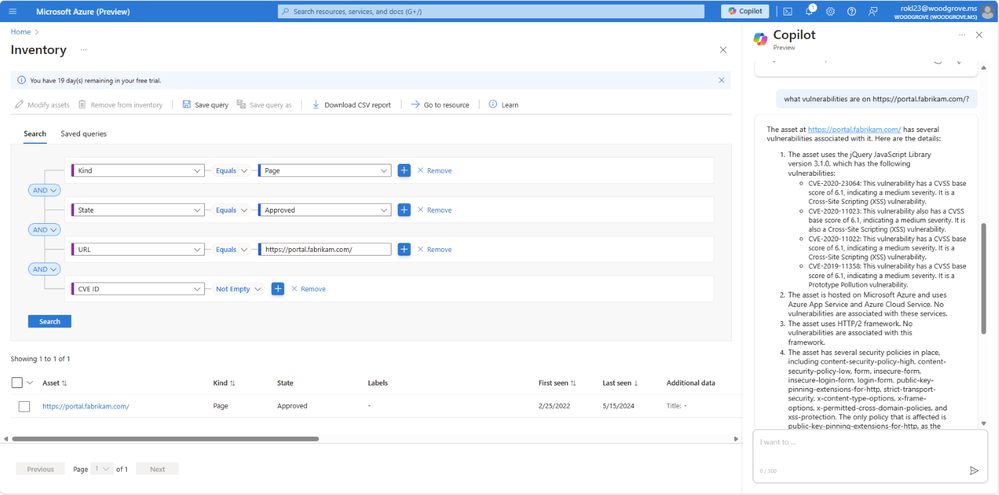Open the notifications bell
The image size is (999, 495).
pos(809,11)
